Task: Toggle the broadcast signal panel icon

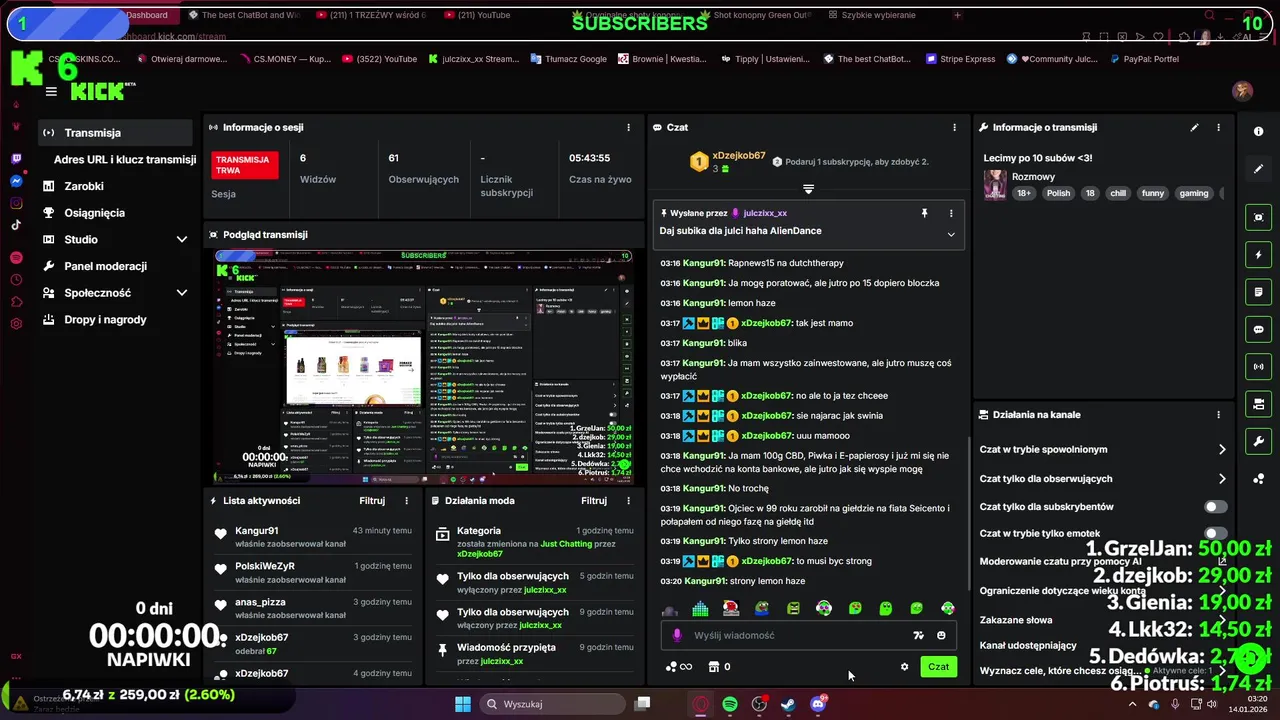Action: (x=1259, y=367)
